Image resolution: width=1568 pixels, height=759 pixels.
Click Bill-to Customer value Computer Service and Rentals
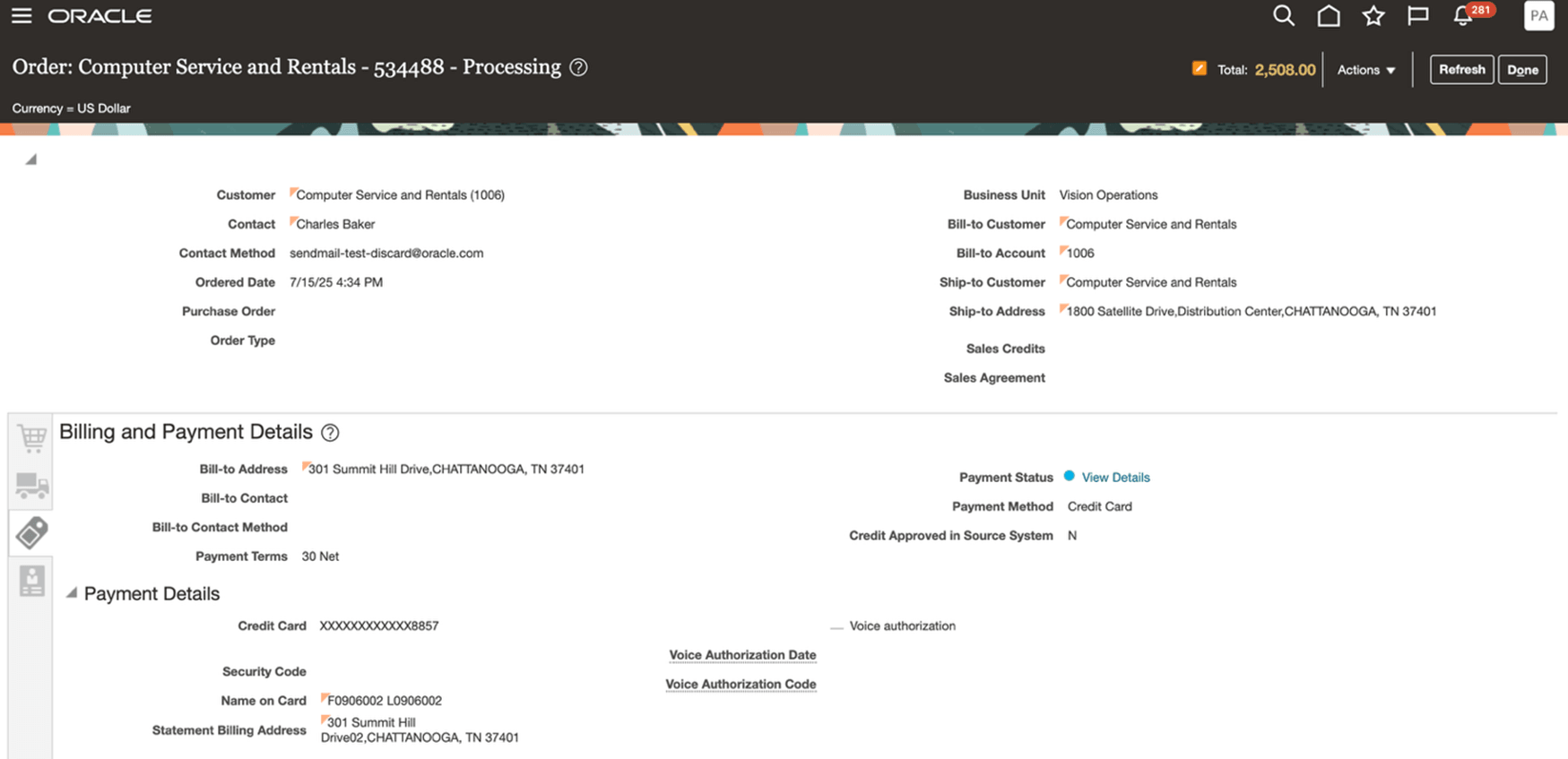click(1151, 224)
